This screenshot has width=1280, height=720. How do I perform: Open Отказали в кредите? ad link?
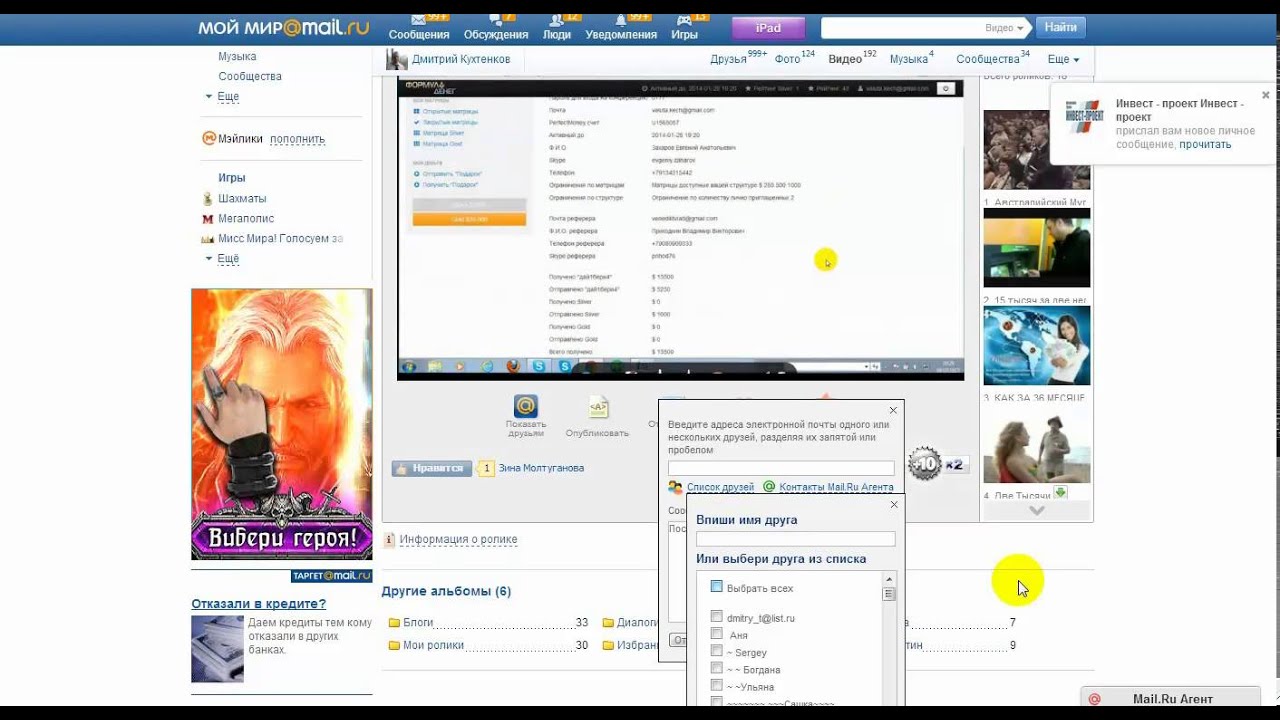259,604
